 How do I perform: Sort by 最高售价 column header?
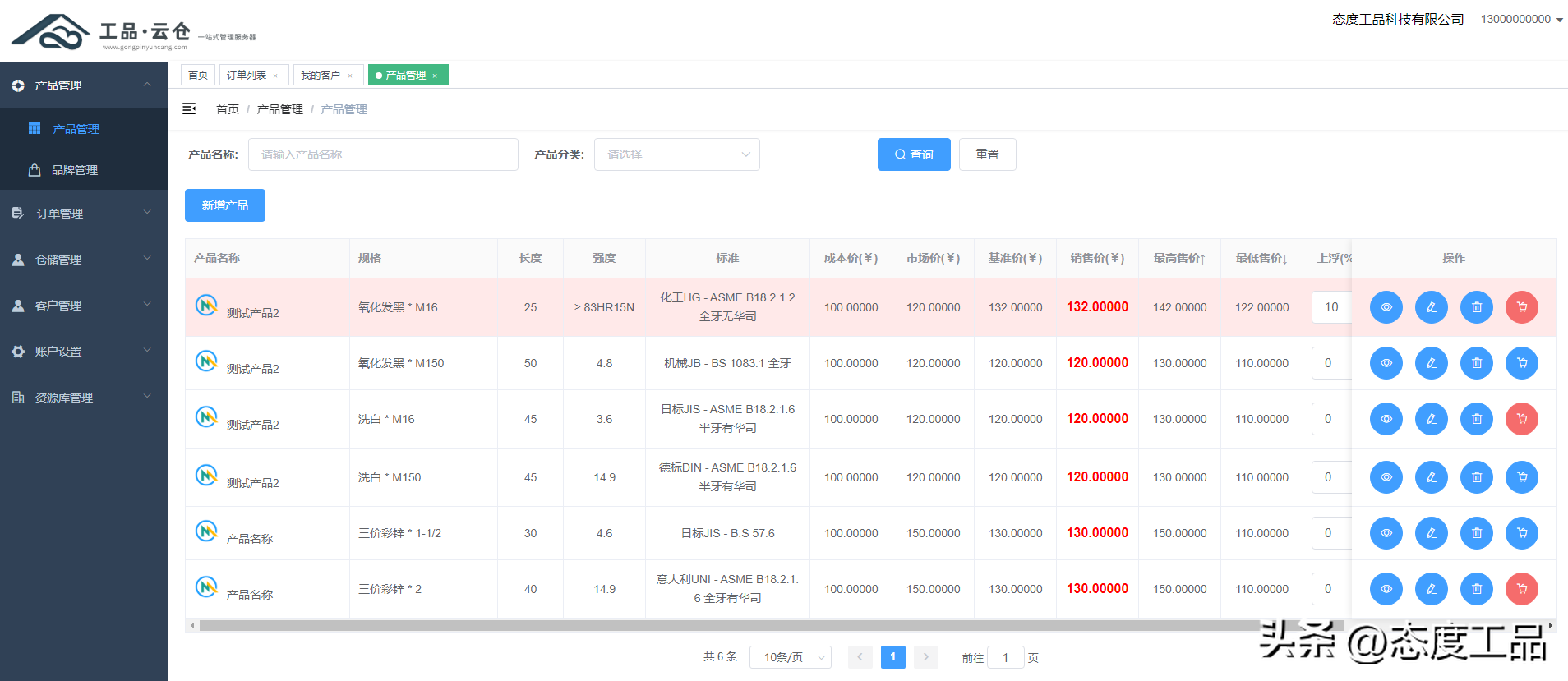1179,258
